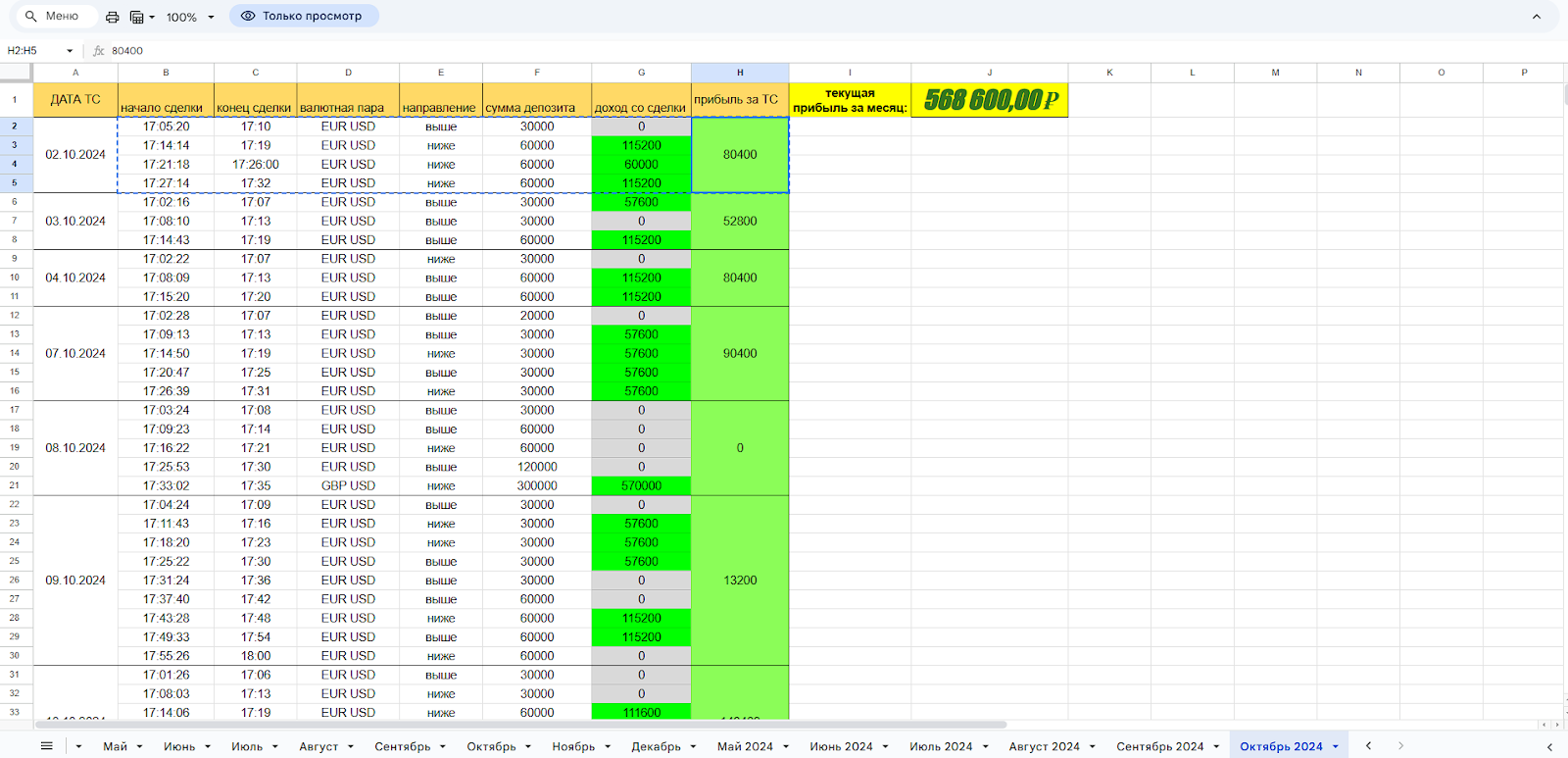Select the green cell showing 570000

tap(641, 485)
